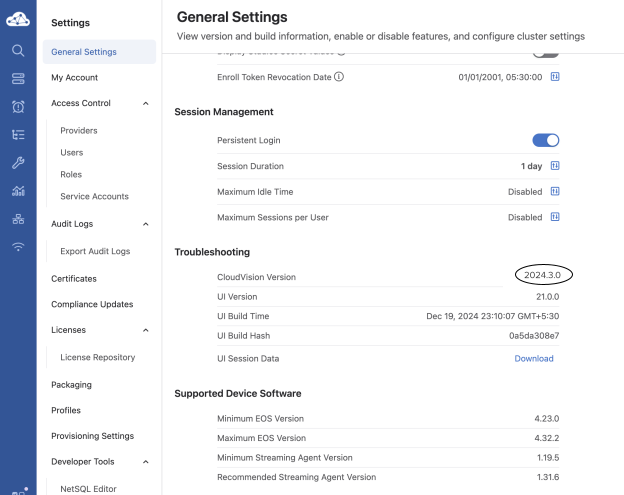Collapse the Access Control section

click(146, 103)
